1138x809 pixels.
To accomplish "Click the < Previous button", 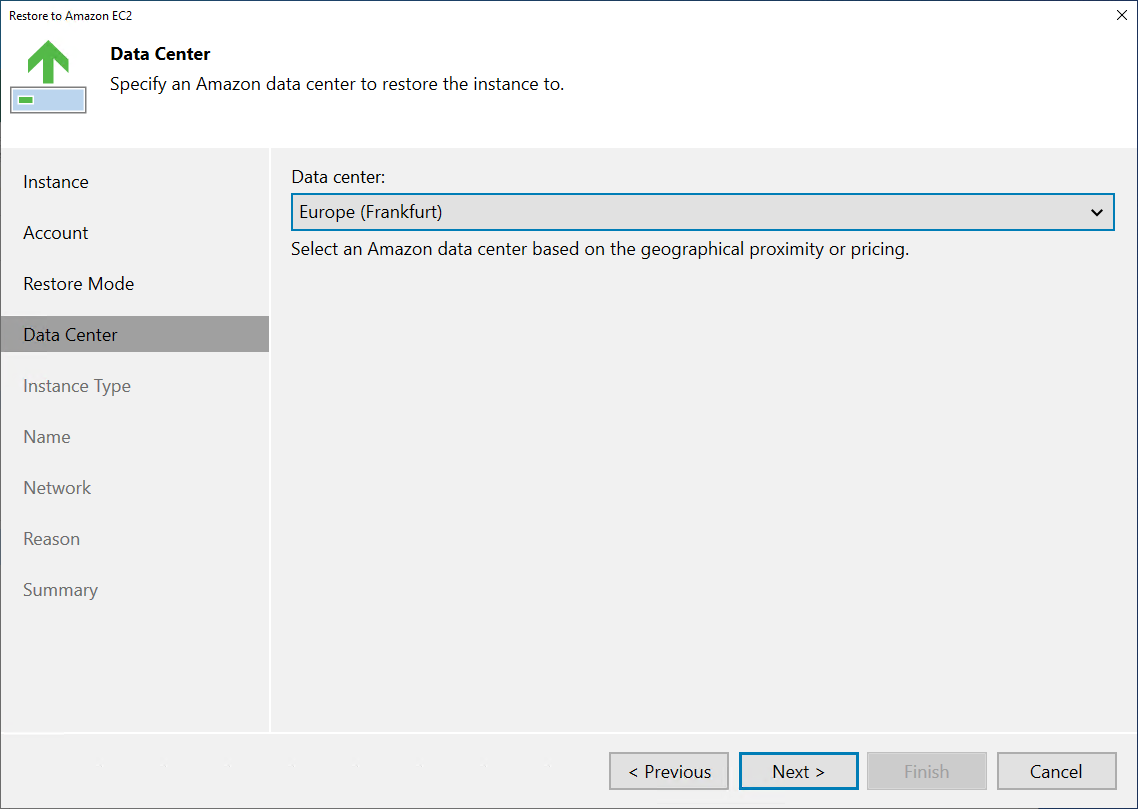I will (669, 771).
